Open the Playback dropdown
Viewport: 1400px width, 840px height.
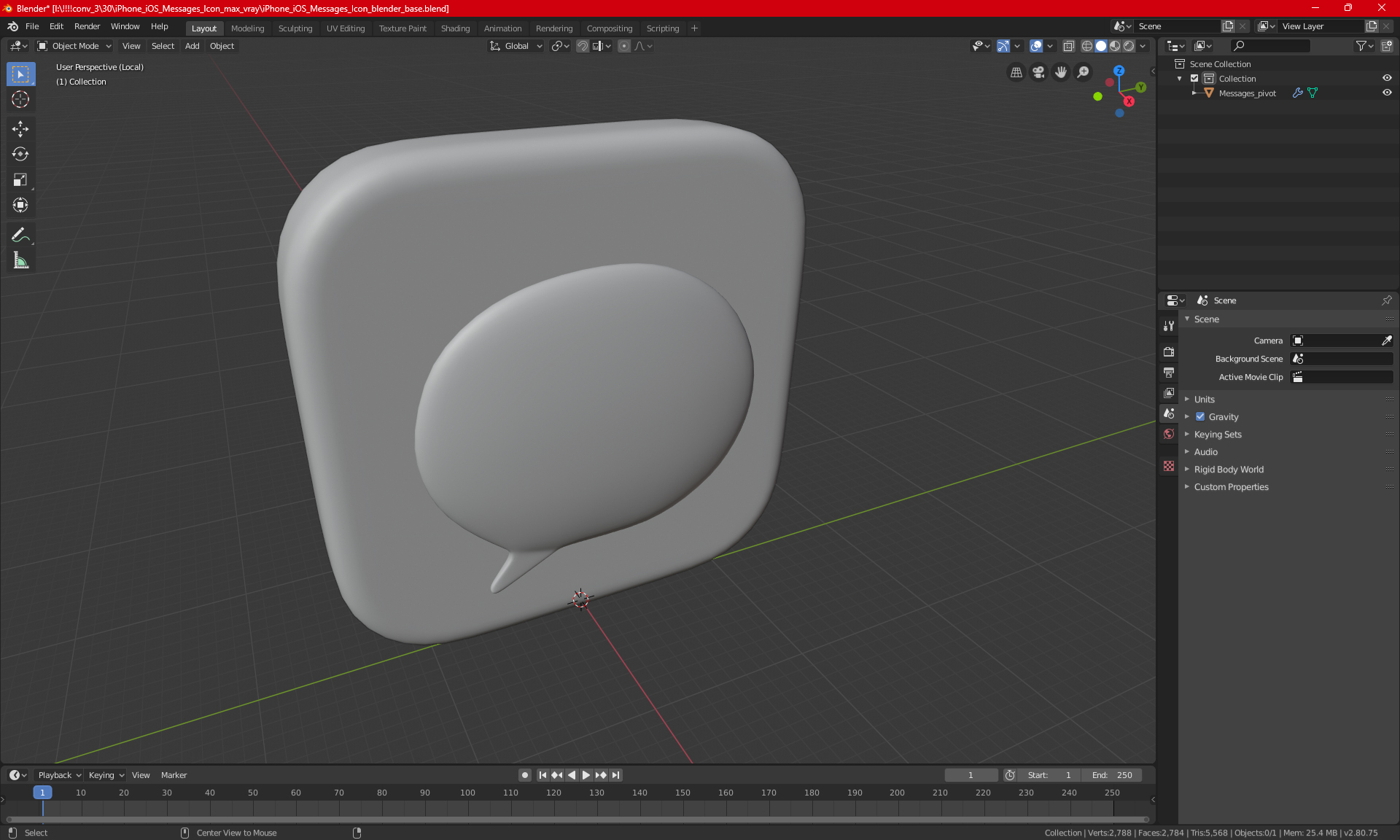pos(58,775)
